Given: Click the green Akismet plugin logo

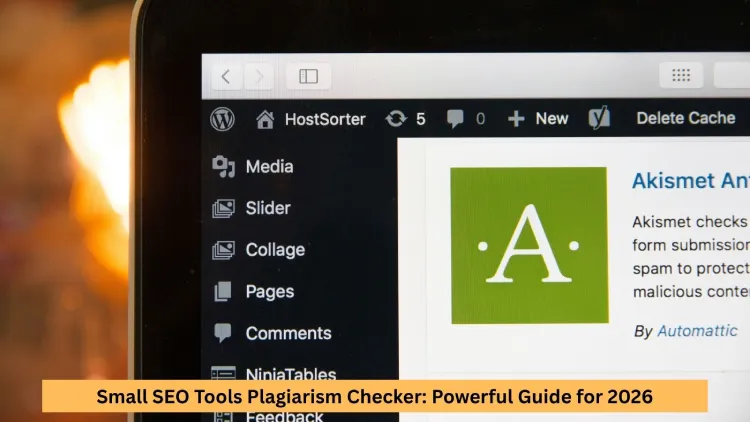Looking at the screenshot, I should (x=529, y=245).
